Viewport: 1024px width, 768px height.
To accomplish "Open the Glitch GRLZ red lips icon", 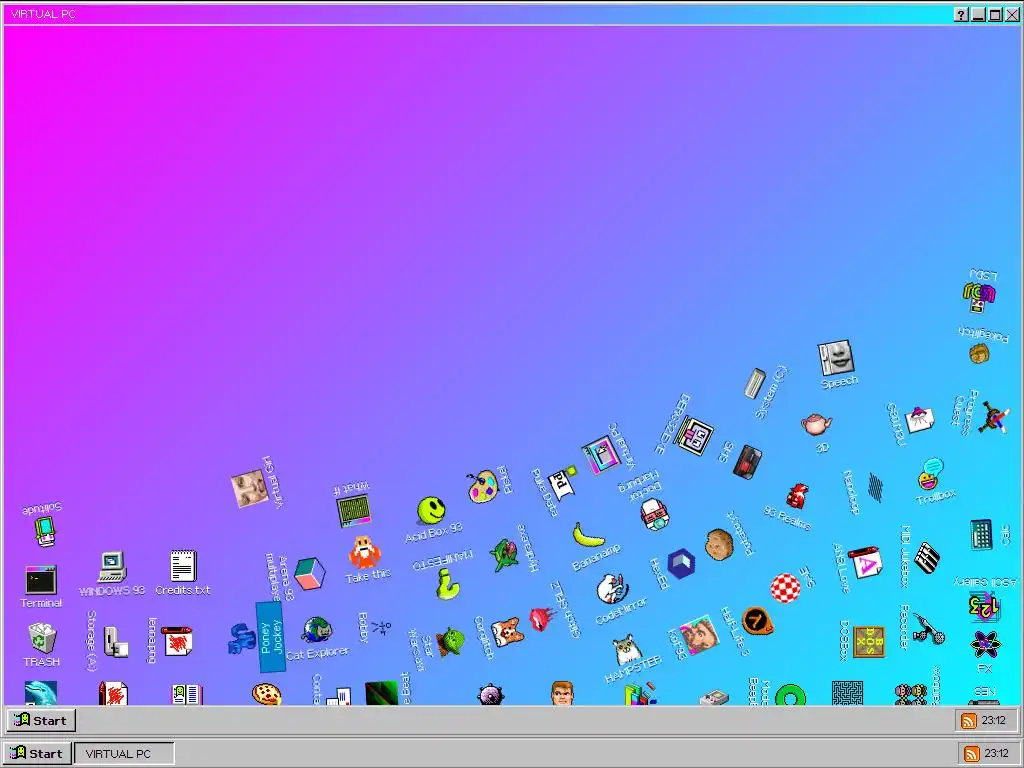I will [541, 618].
